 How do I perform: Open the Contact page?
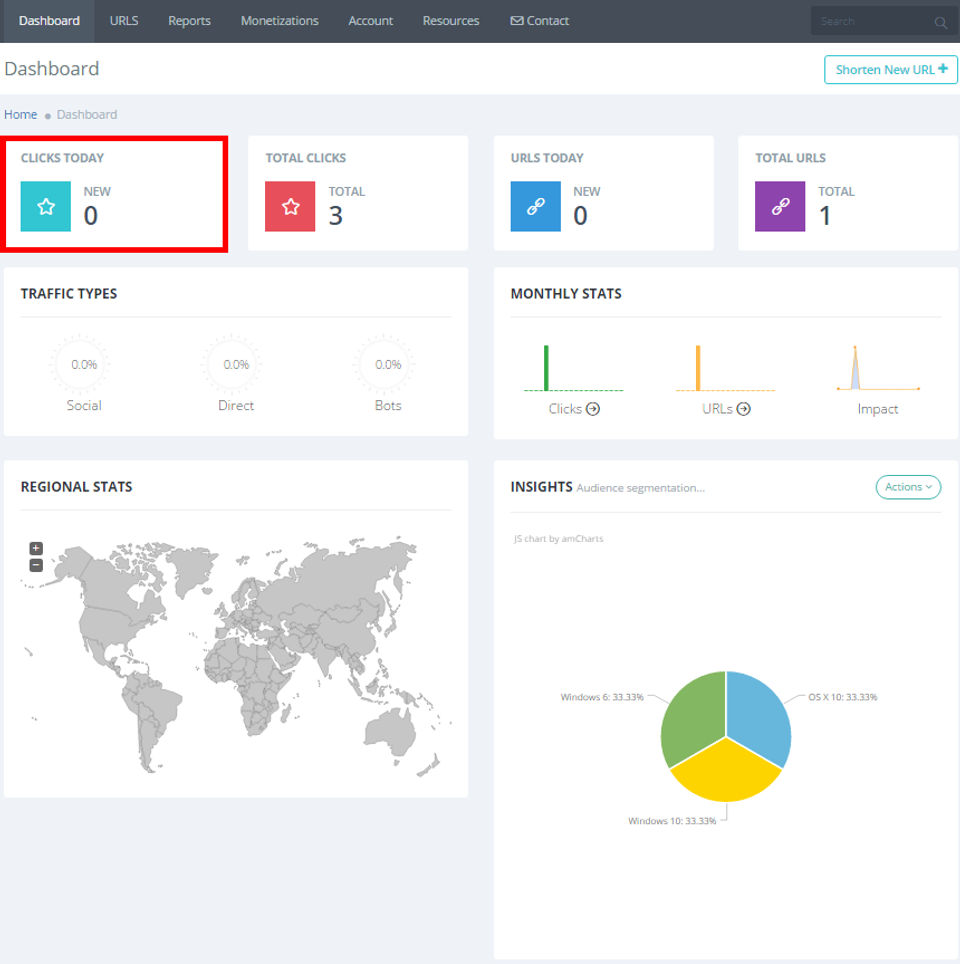point(539,21)
